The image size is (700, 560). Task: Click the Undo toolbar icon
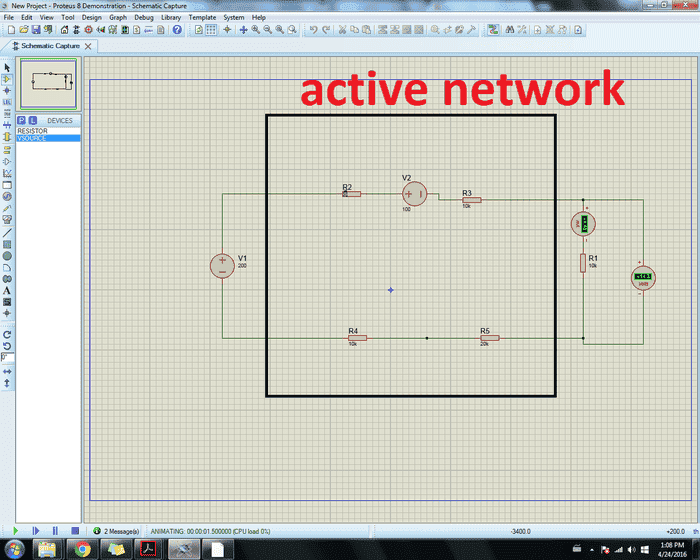(x=313, y=30)
